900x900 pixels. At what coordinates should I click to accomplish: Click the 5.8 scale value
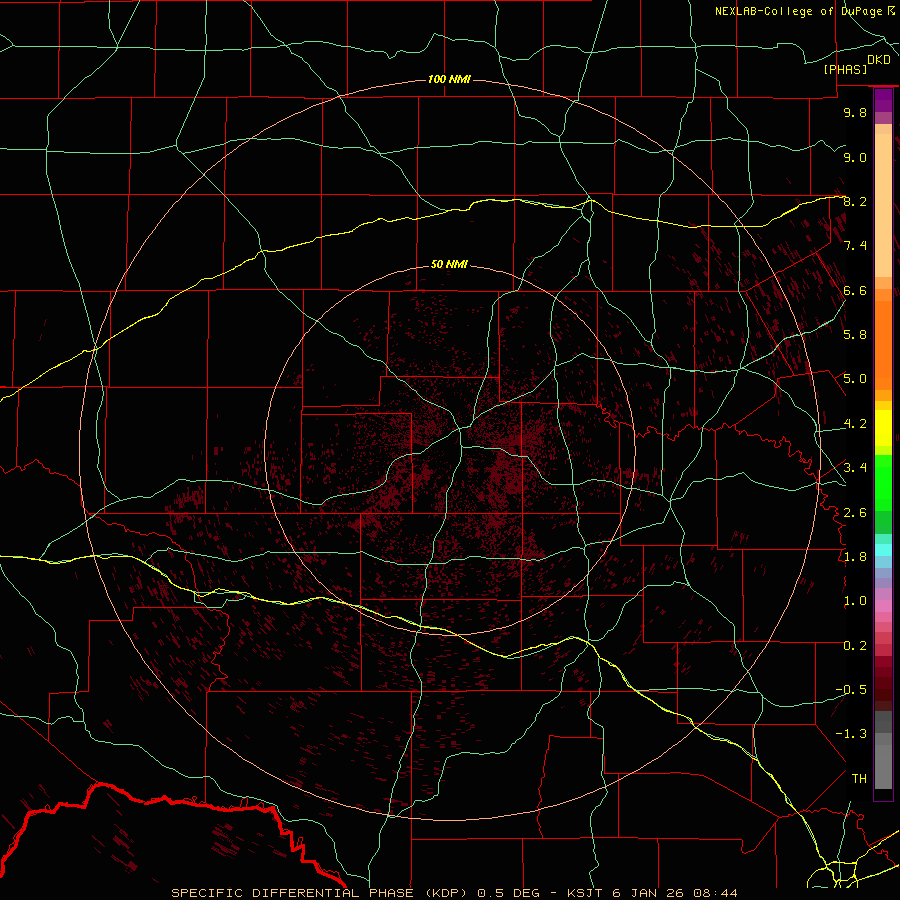coord(855,335)
